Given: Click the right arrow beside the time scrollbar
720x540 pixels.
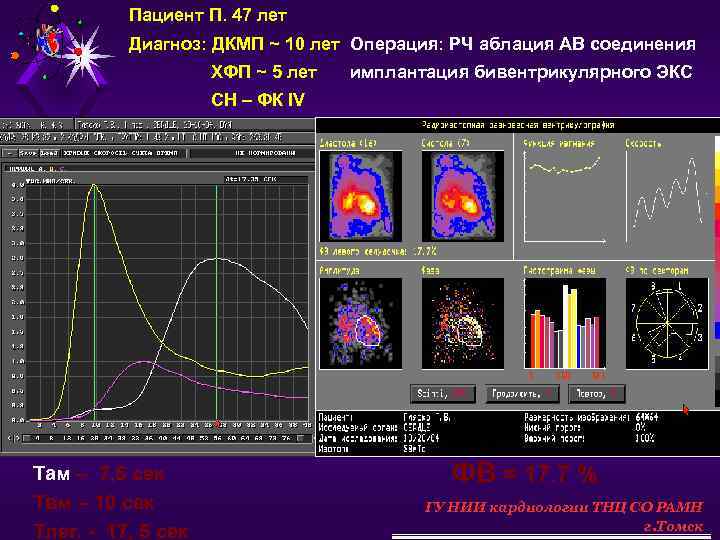Looking at the screenshot, I should pos(17,439).
